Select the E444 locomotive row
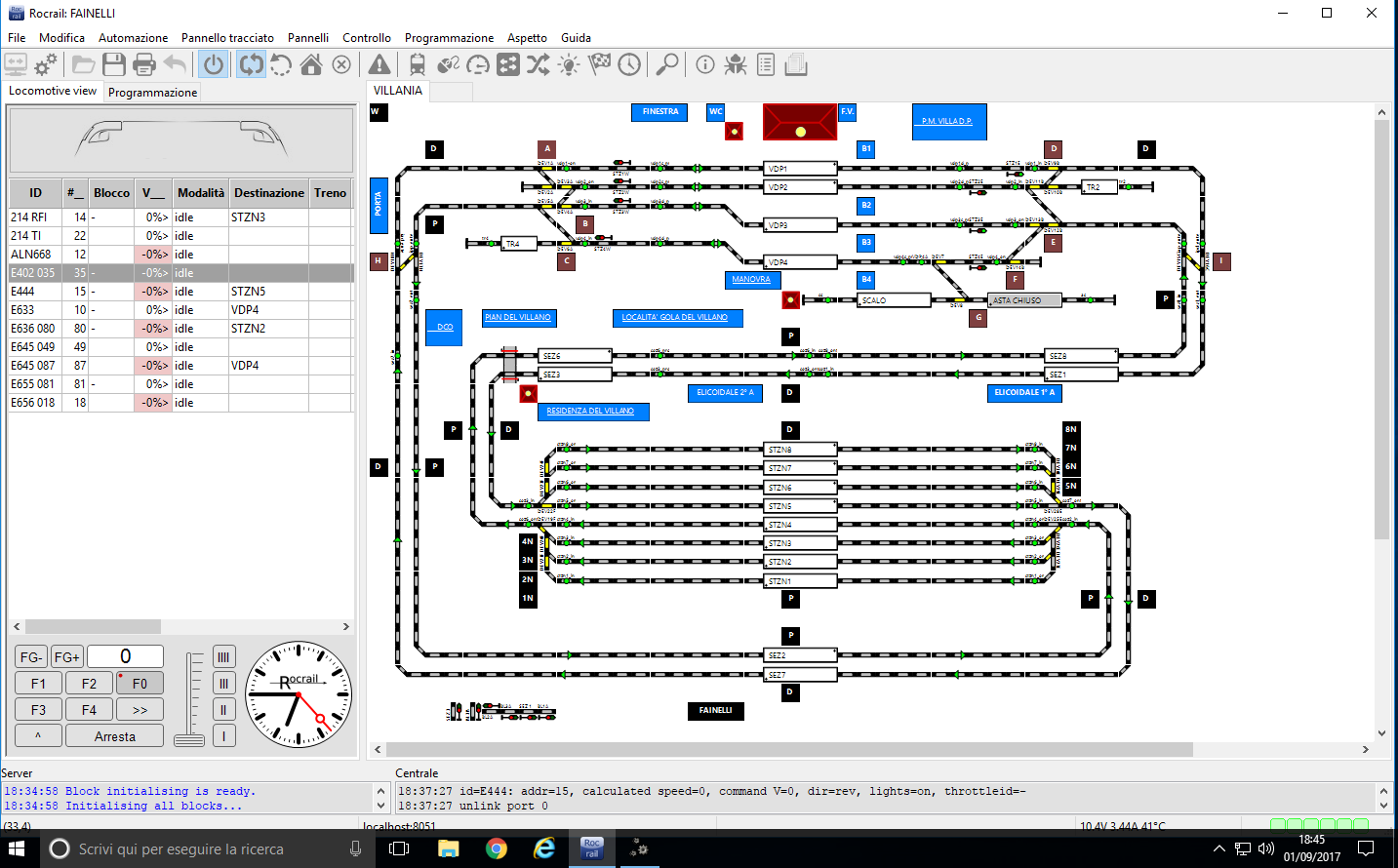1398x868 pixels. coord(180,292)
